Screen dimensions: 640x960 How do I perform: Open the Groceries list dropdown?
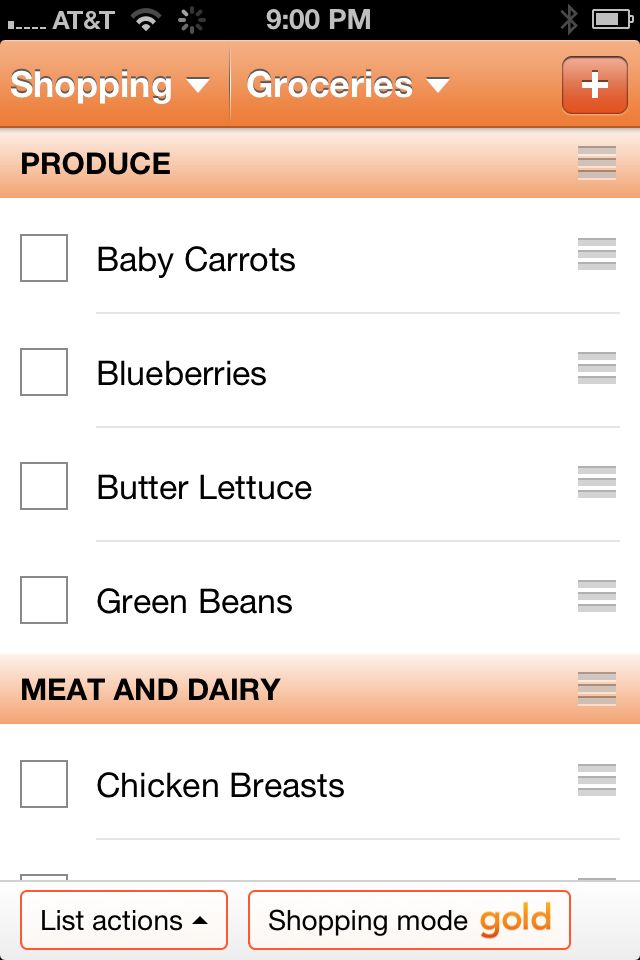click(348, 84)
